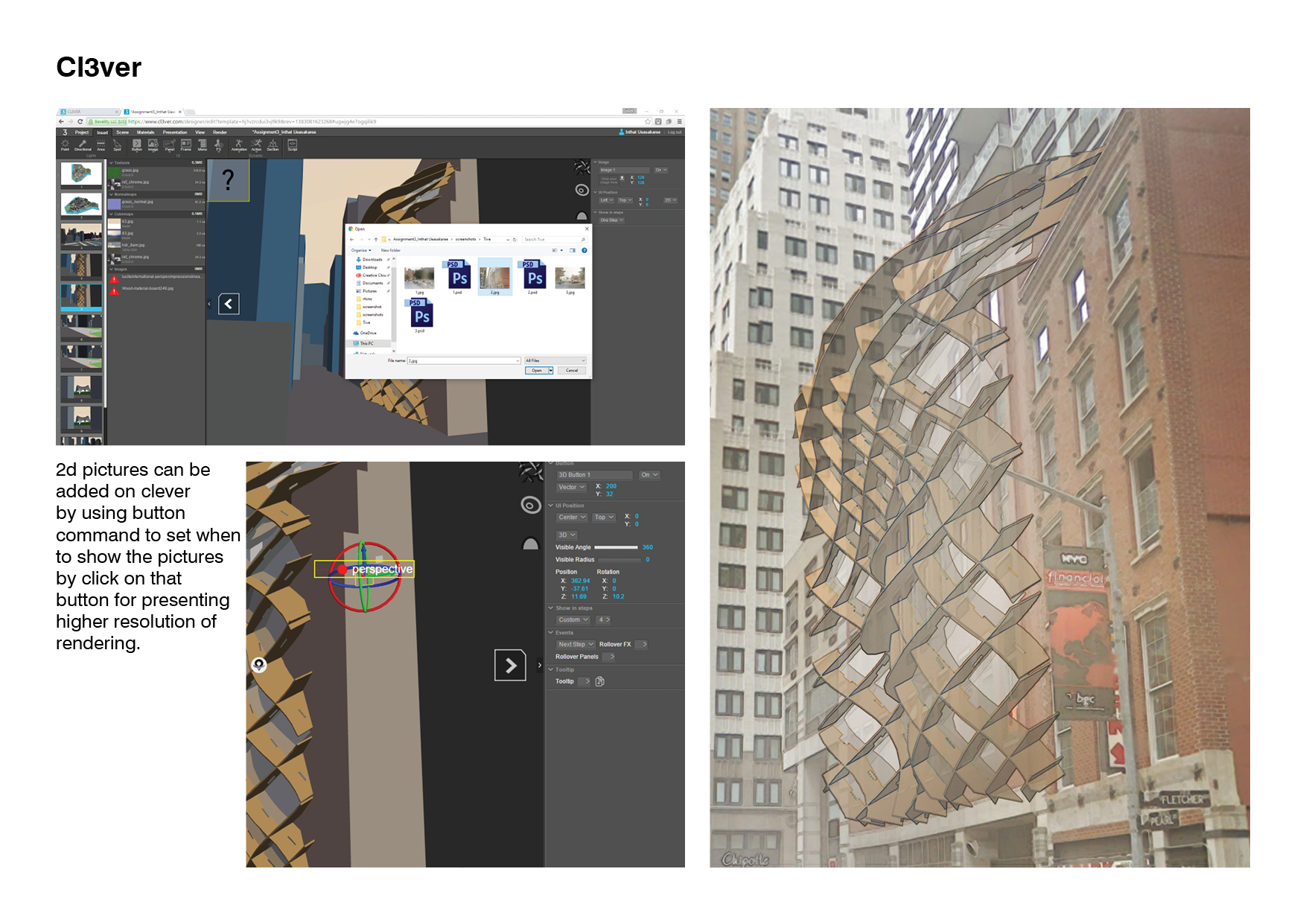This screenshot has height=924, width=1306.
Task: Click Open in the file dialog
Action: click(538, 370)
